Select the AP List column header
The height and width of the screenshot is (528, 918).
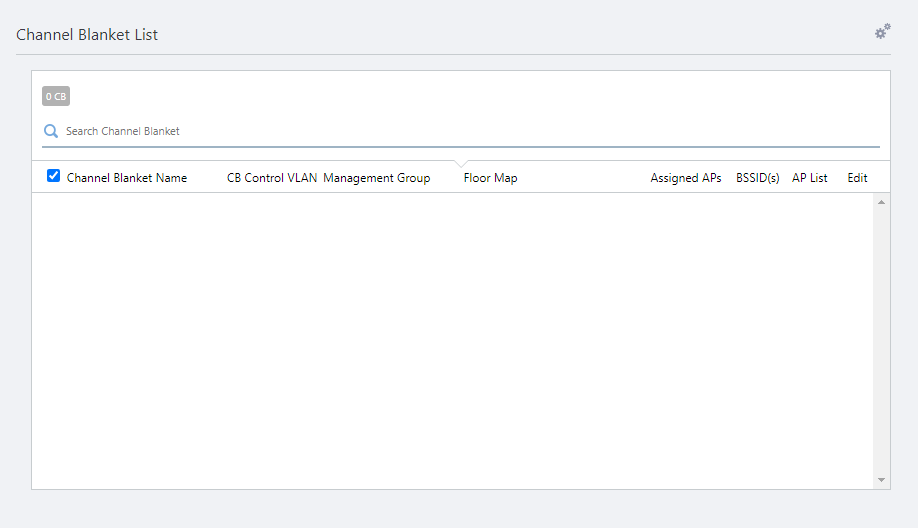[810, 178]
